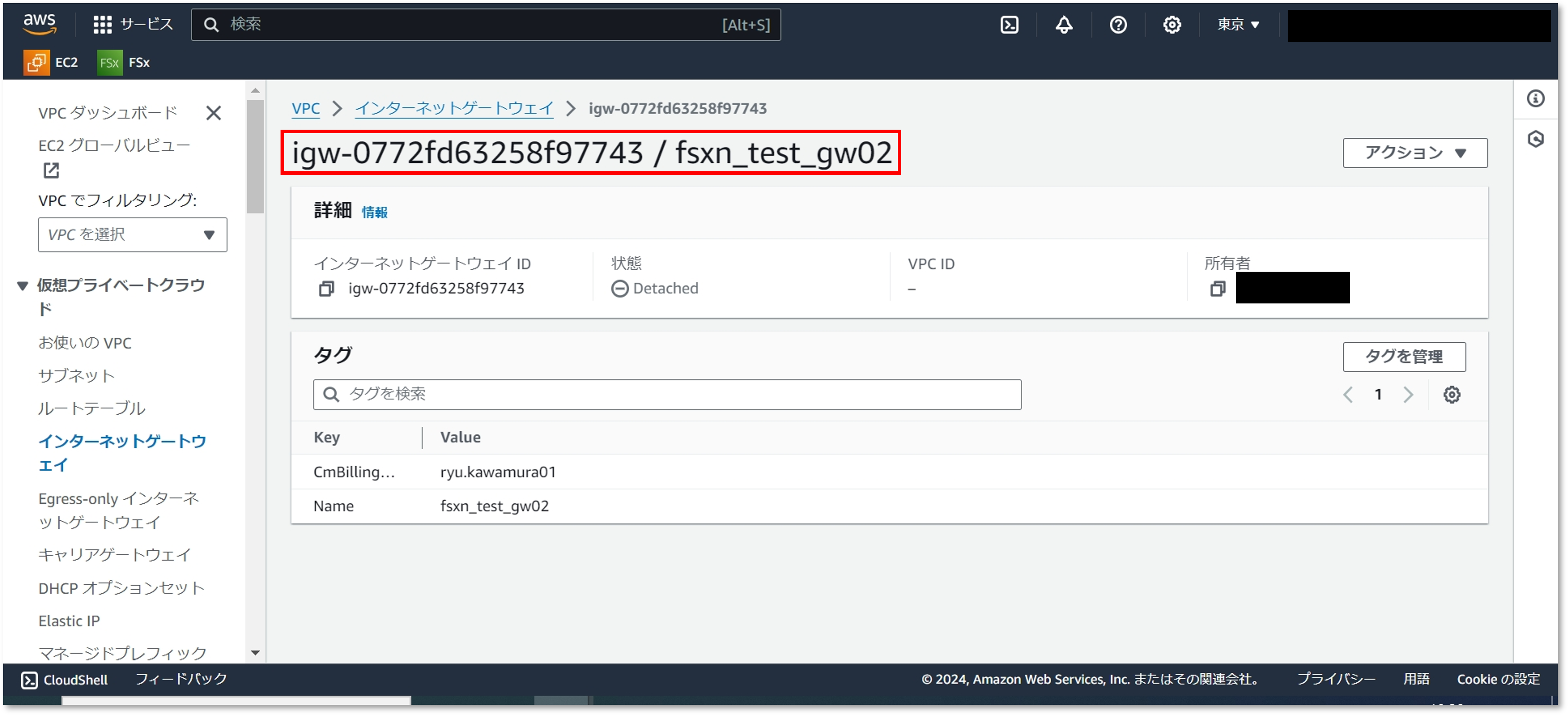Image resolution: width=1568 pixels, height=715 pixels.
Task: Click the AWS logo home icon
Action: (40, 24)
